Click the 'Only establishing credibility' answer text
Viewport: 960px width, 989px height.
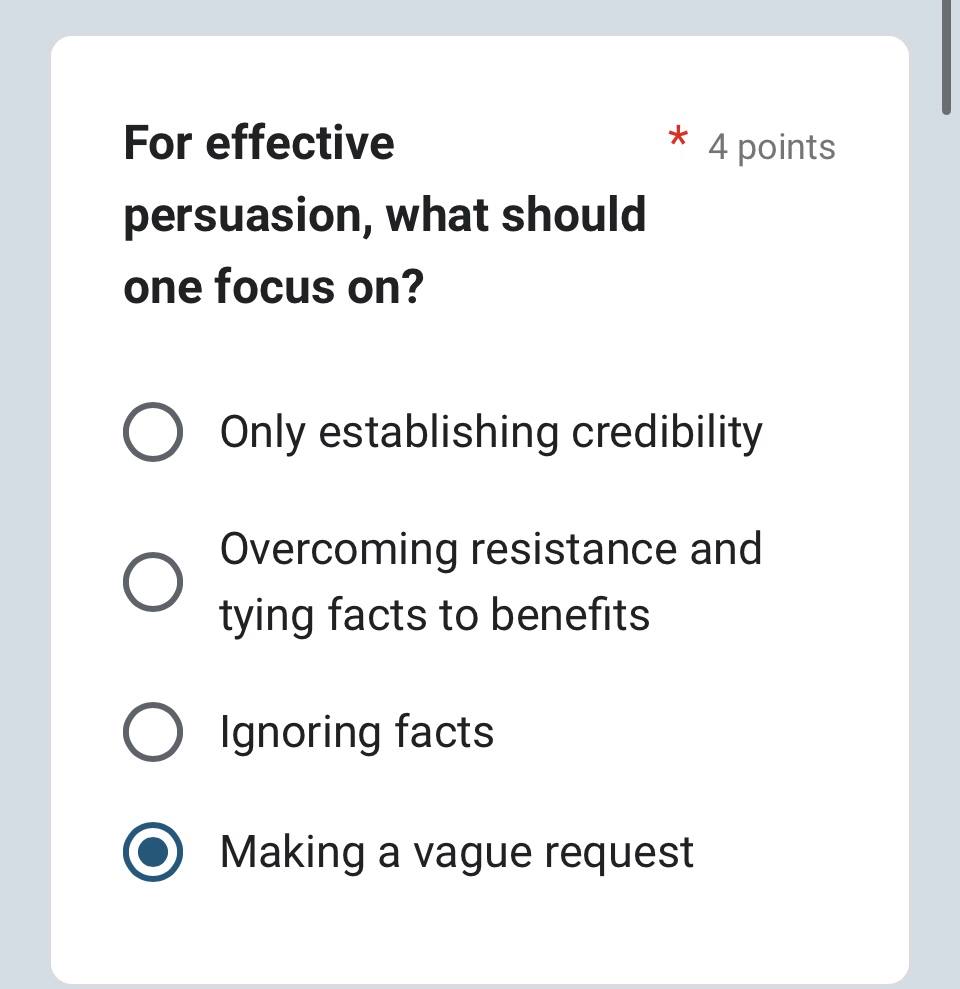[490, 432]
